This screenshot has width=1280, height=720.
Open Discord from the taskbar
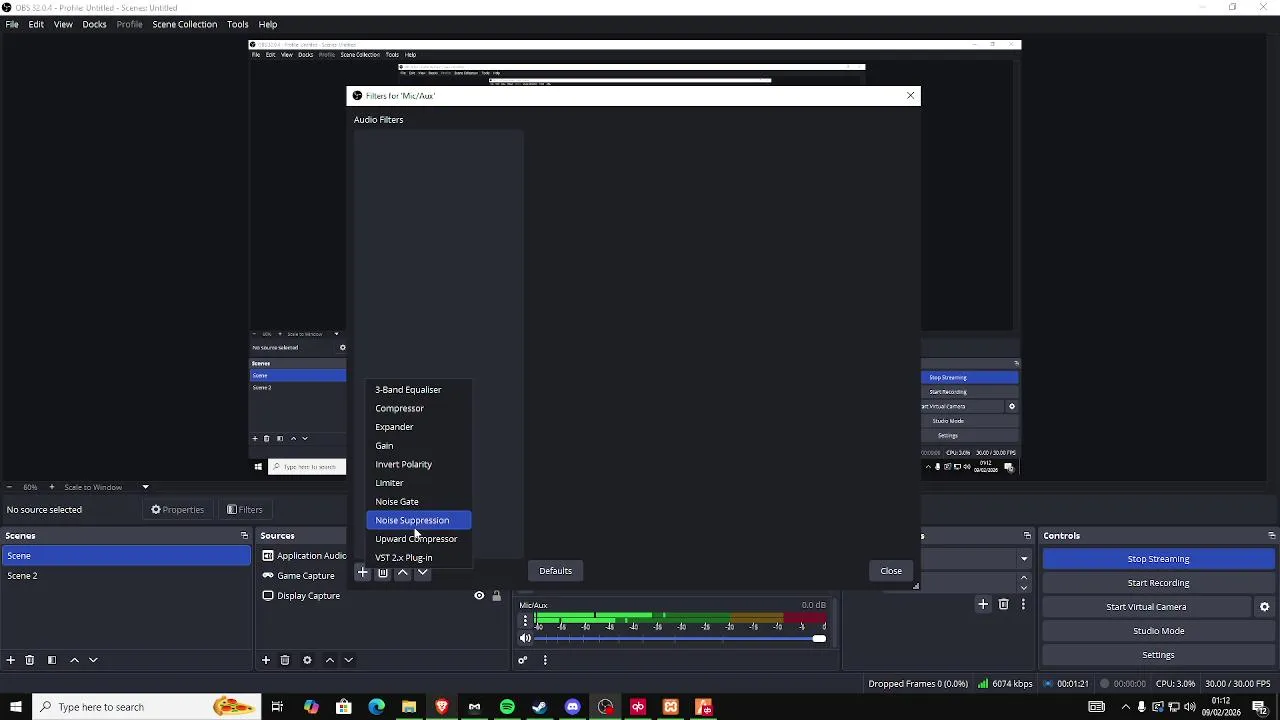tap(572, 707)
